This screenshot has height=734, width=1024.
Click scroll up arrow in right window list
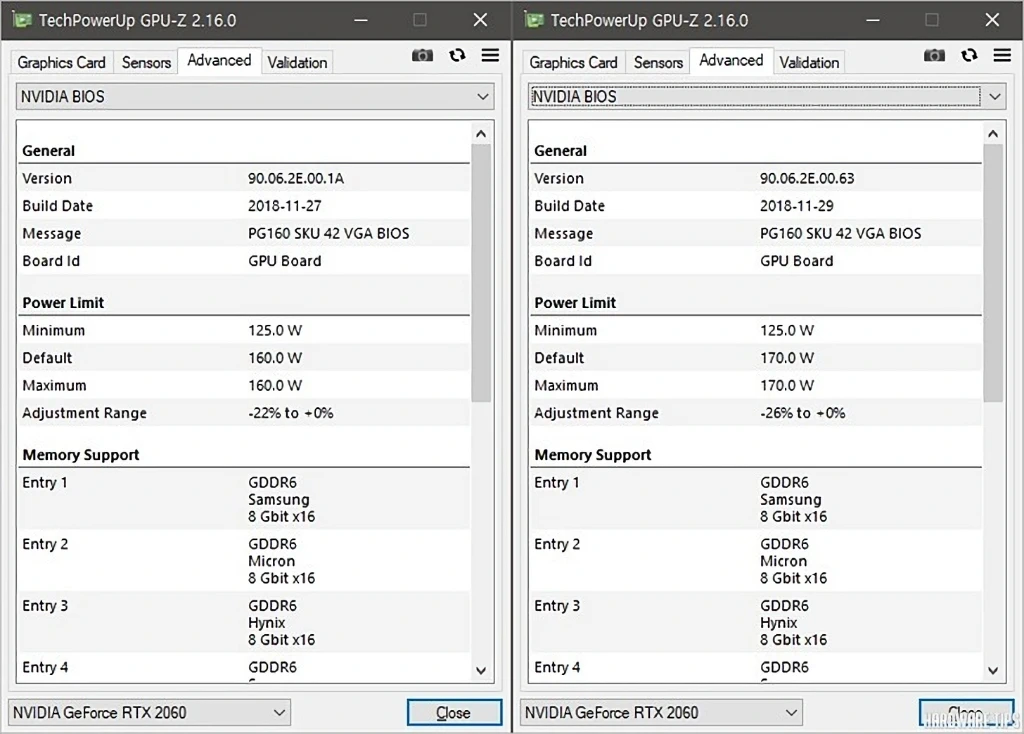993,134
